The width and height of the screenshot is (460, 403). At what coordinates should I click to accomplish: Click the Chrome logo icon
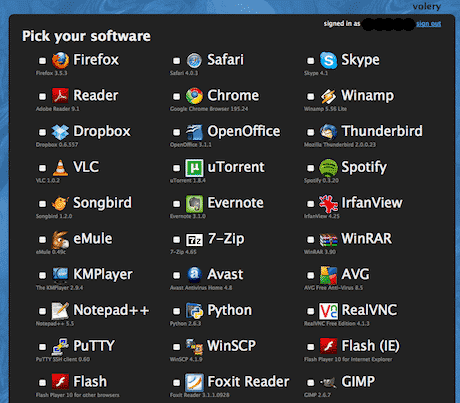[x=194, y=96]
